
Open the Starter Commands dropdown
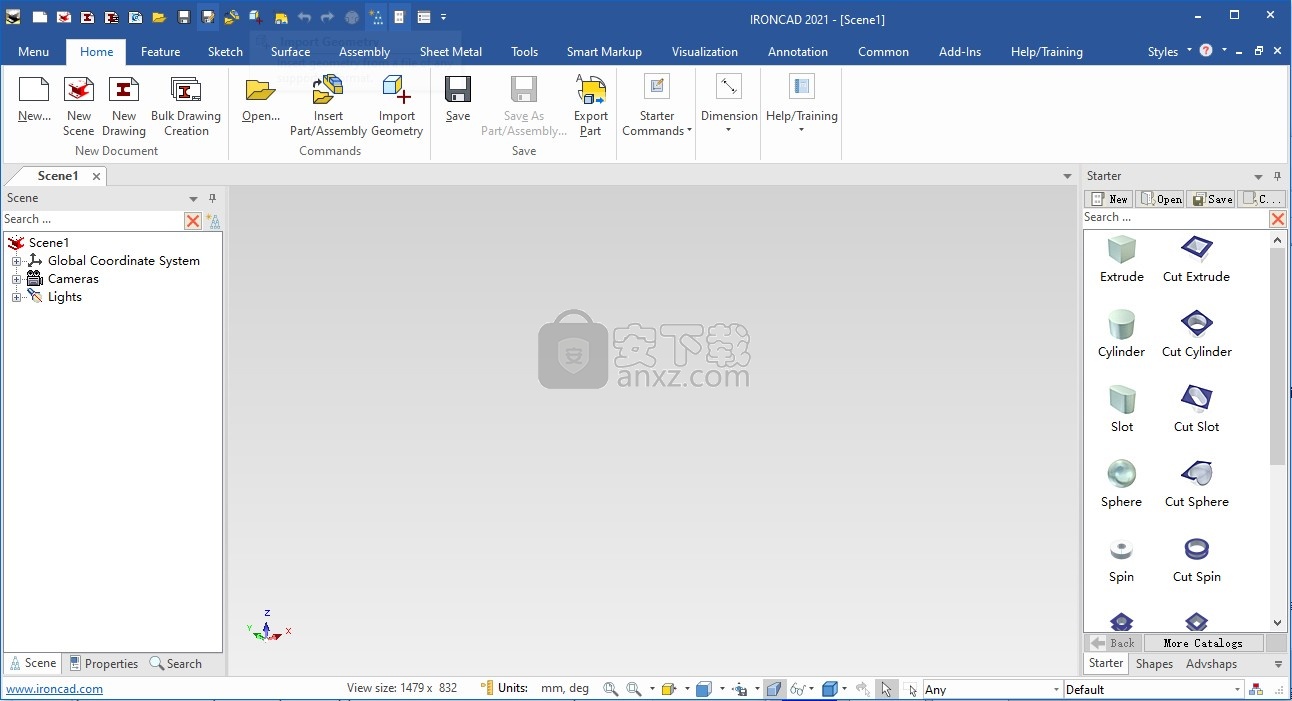(657, 104)
